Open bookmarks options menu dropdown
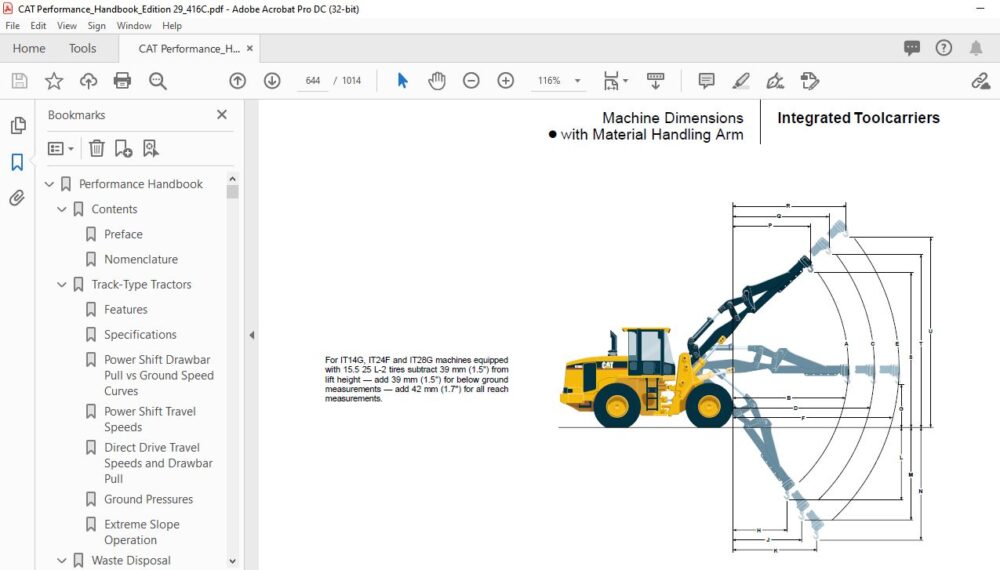Image resolution: width=1000 pixels, height=570 pixels. click(61, 149)
